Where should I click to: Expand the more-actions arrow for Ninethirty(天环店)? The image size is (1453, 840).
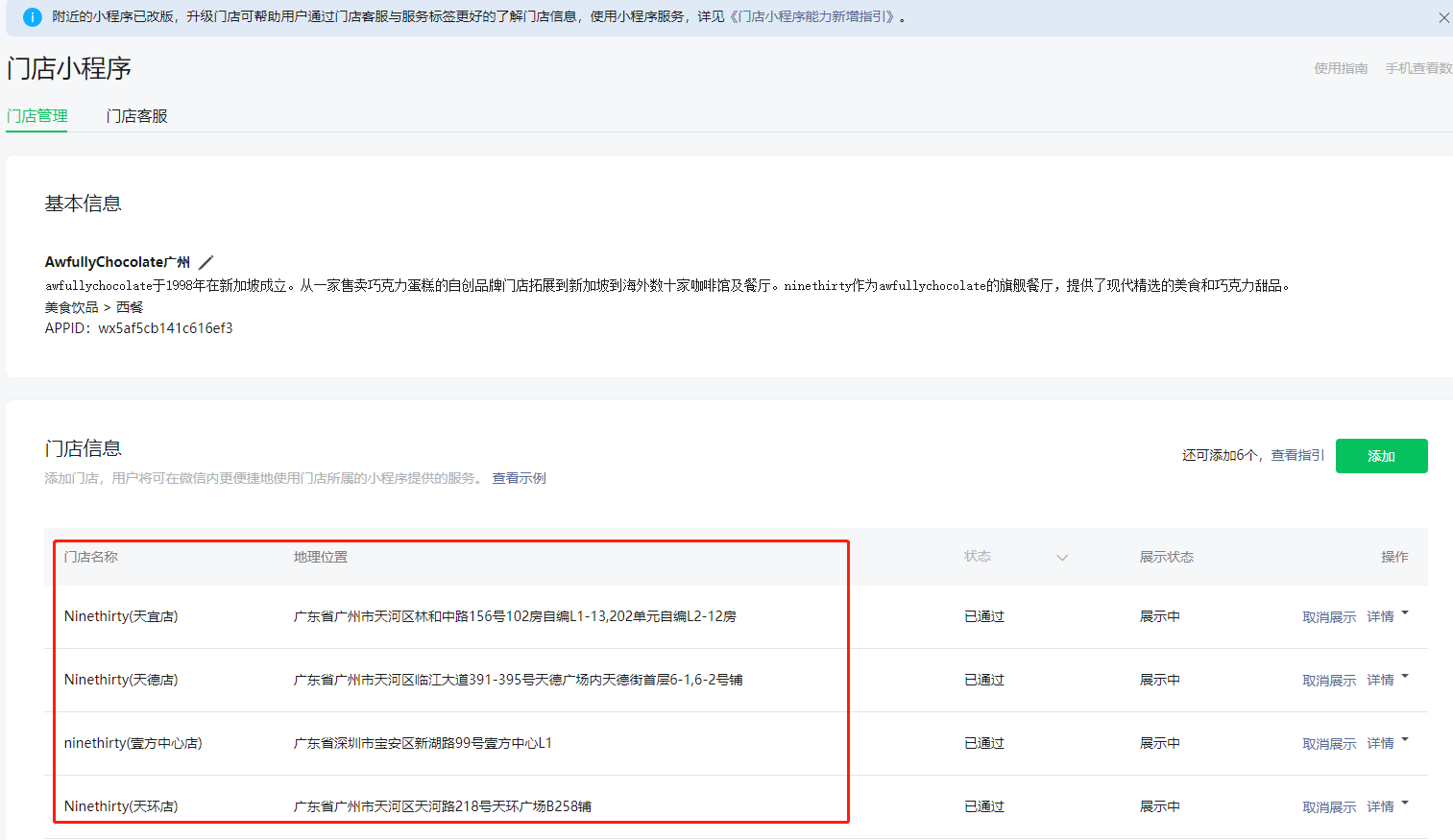pyautogui.click(x=1405, y=804)
